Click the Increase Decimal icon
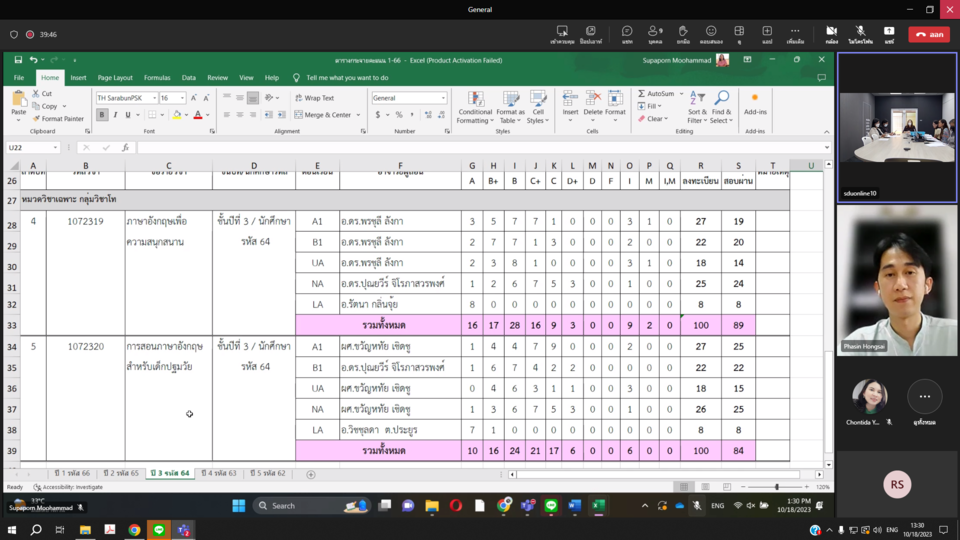 pos(428,115)
